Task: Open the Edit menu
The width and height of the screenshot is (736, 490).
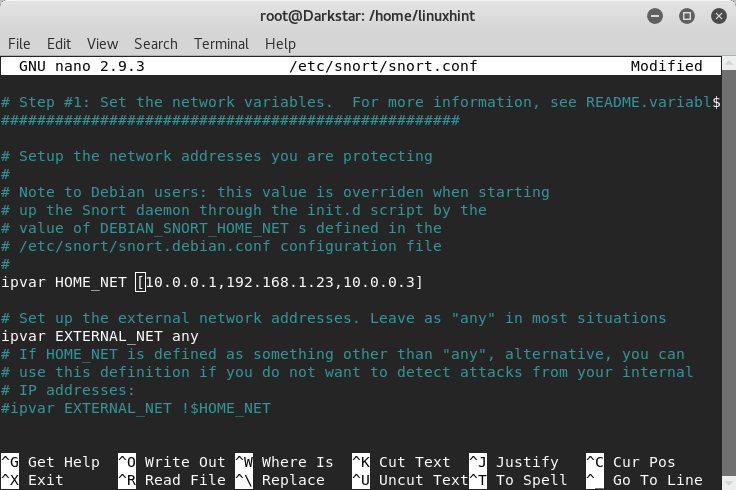Action: 59,44
